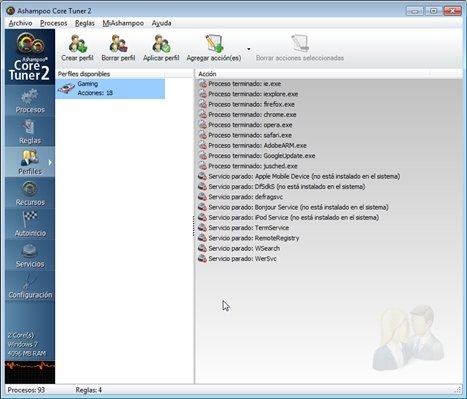Click the service icon beside WSearch
This screenshot has width=467, height=399.
202,249
